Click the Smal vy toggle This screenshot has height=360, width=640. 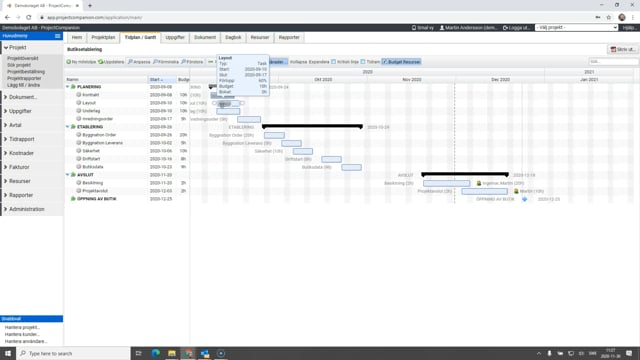[422, 28]
